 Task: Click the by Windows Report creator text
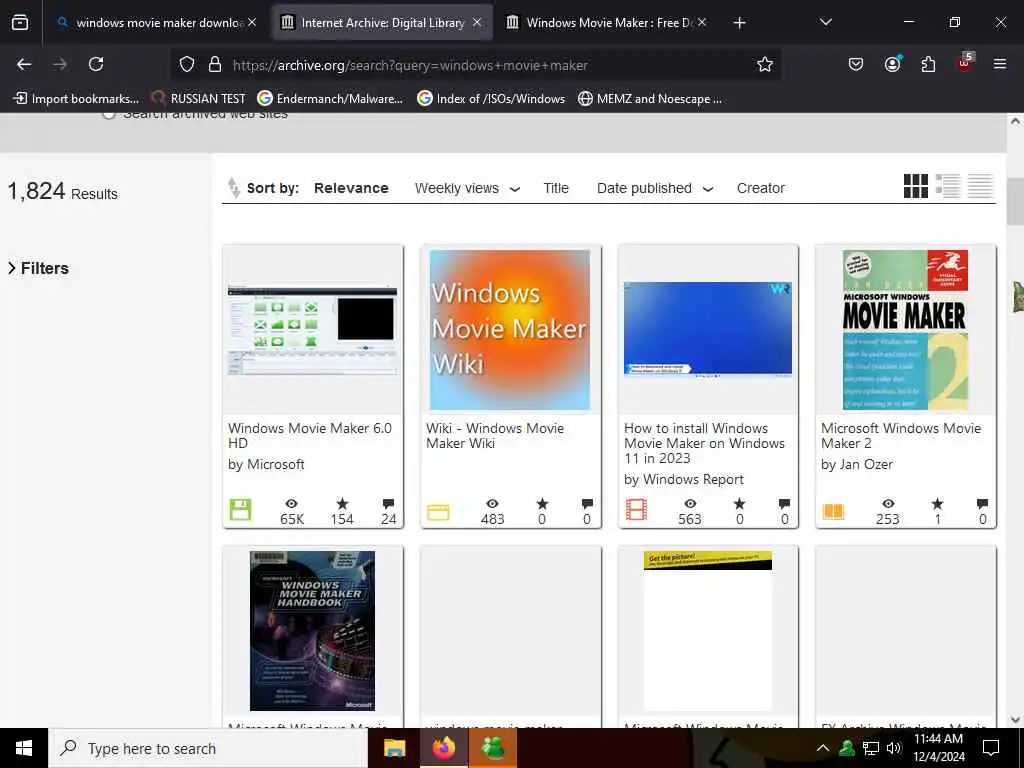coord(683,479)
